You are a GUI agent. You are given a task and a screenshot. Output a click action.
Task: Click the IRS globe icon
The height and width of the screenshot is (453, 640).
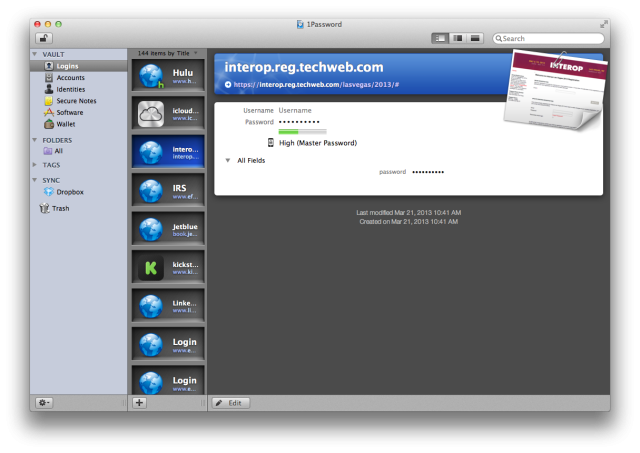pos(151,191)
